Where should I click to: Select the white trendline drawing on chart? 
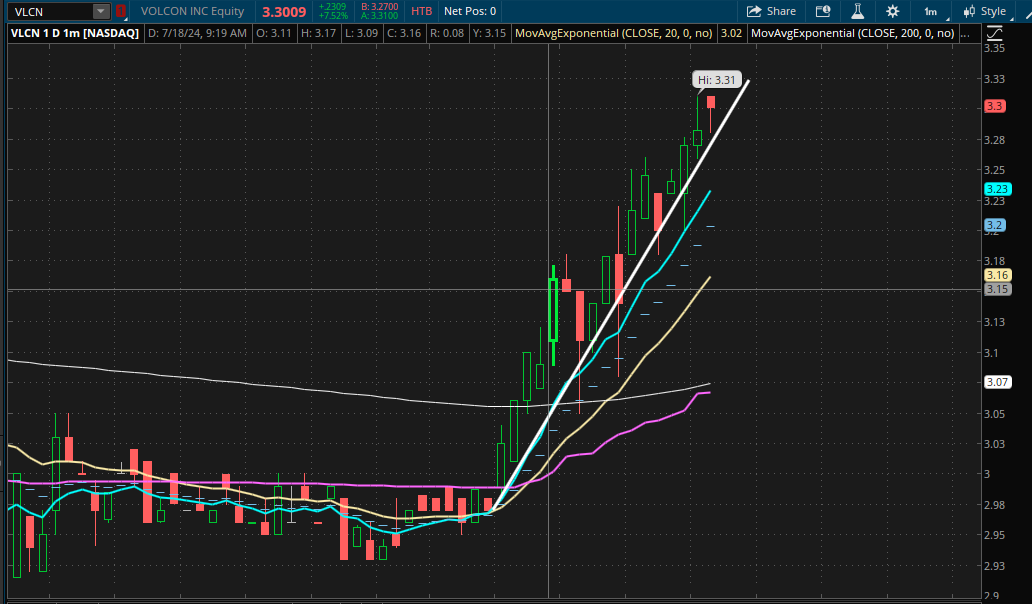[622, 297]
